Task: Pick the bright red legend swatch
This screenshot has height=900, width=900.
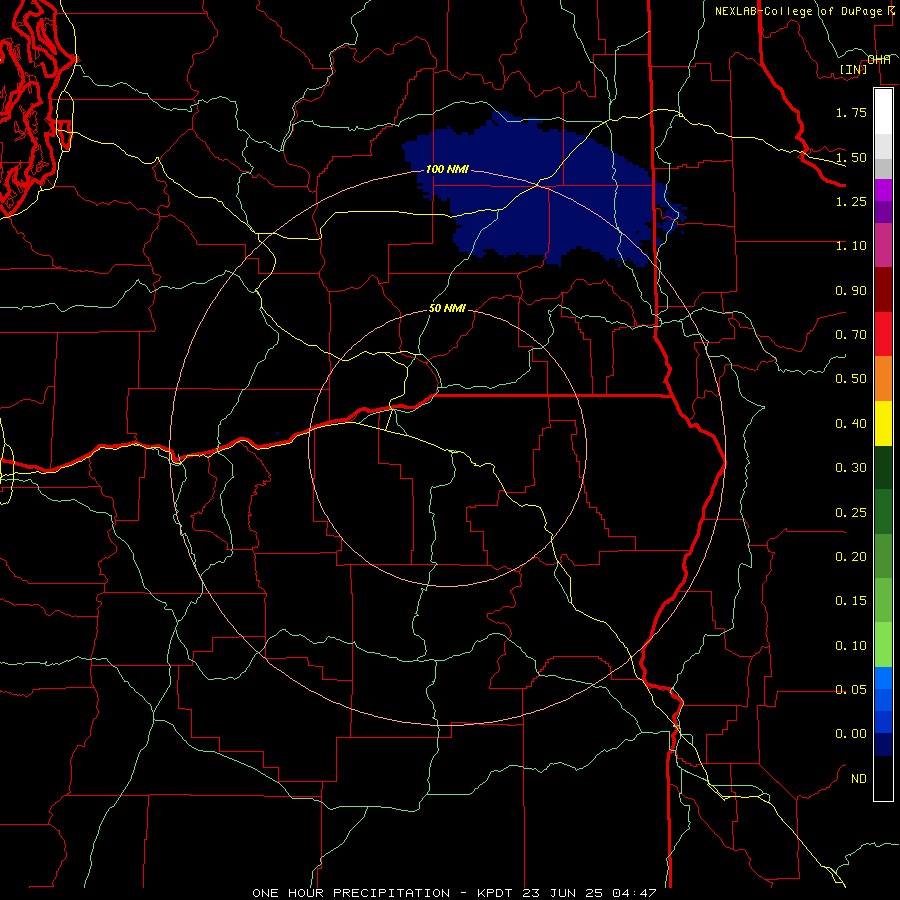Action: [883, 334]
